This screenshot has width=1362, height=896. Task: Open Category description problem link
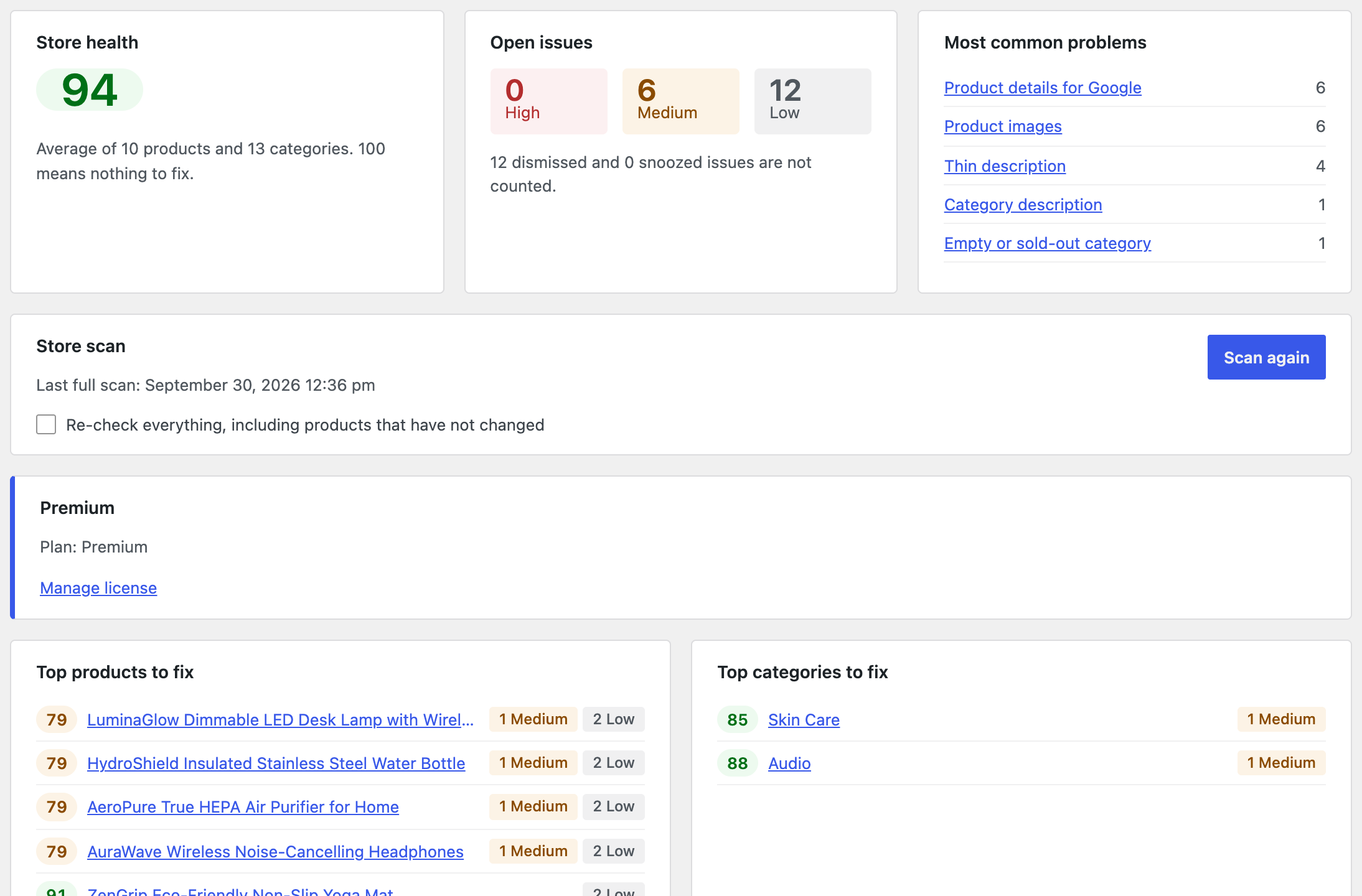click(x=1023, y=205)
